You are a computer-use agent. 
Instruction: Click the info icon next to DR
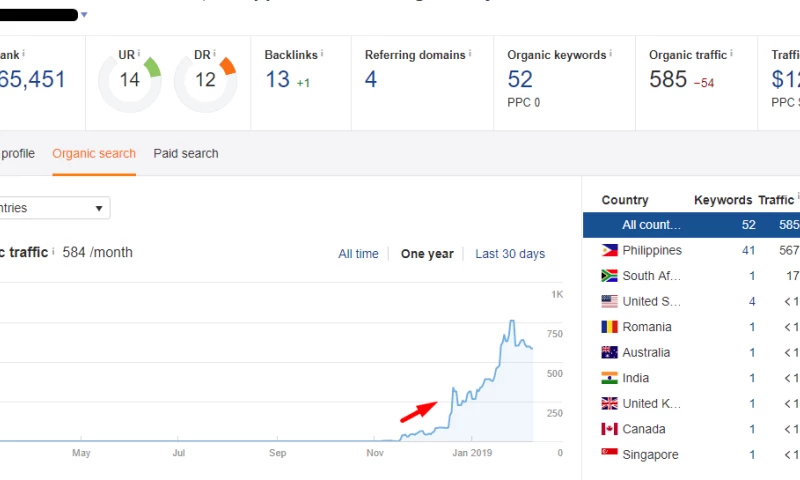(215, 53)
